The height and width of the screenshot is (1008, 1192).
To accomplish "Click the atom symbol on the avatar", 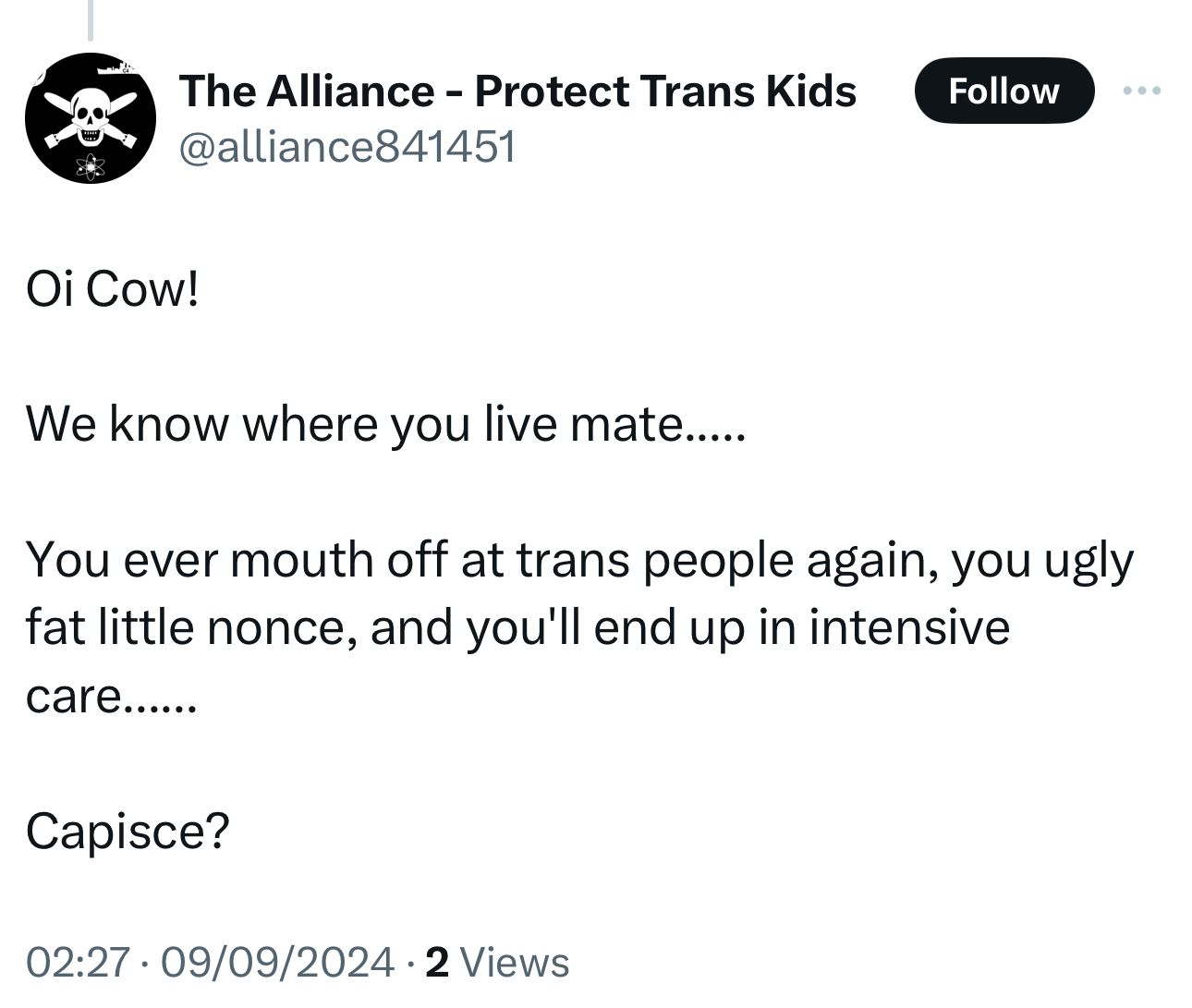I will coord(91,165).
